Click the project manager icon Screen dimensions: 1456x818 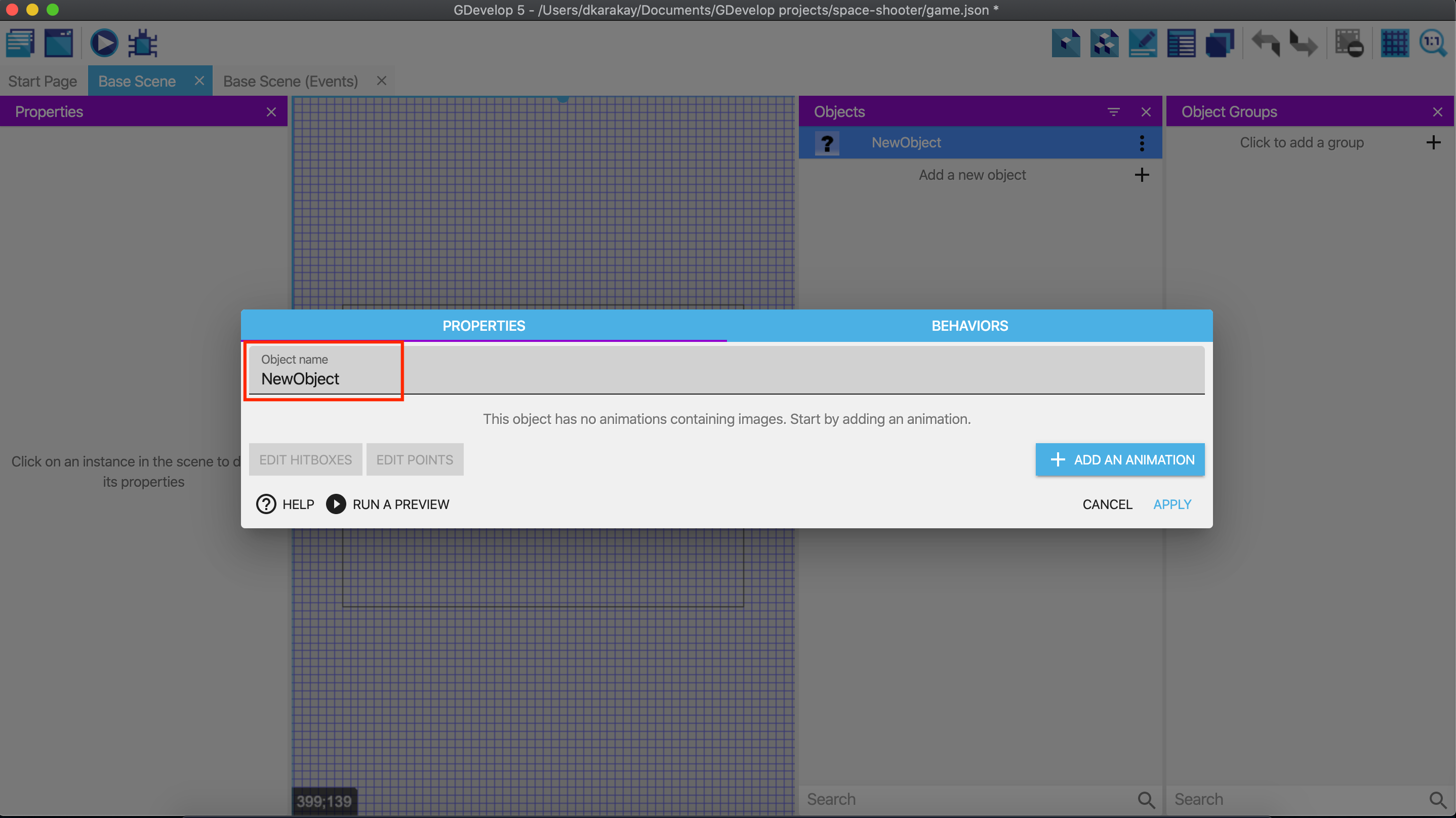coord(20,43)
